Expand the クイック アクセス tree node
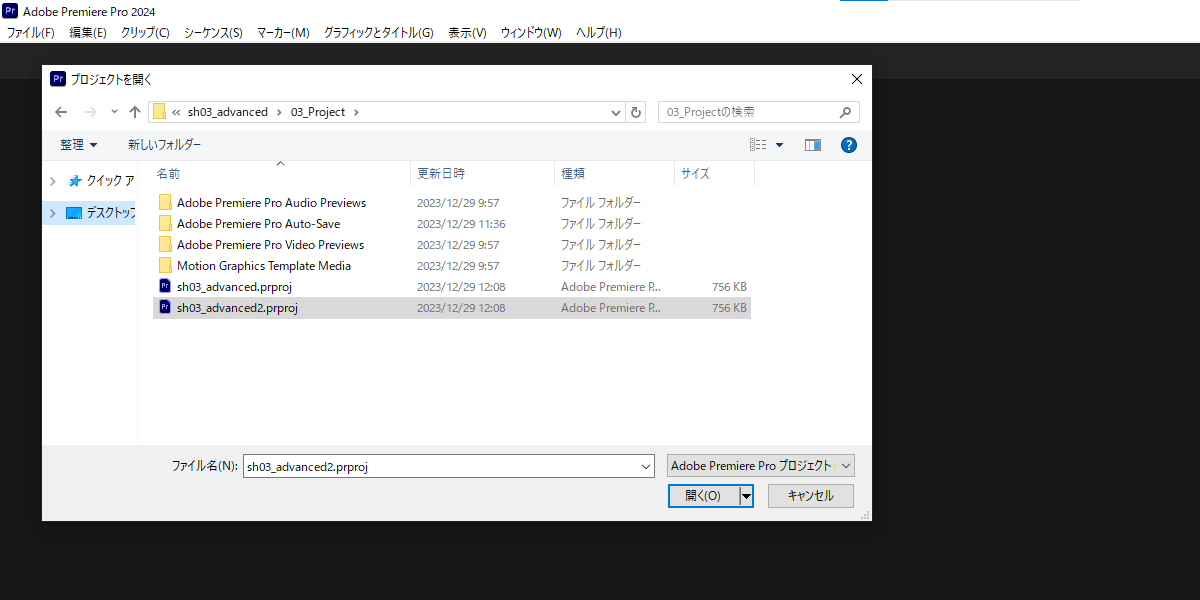Image resolution: width=1200 pixels, height=600 pixels. tap(53, 181)
